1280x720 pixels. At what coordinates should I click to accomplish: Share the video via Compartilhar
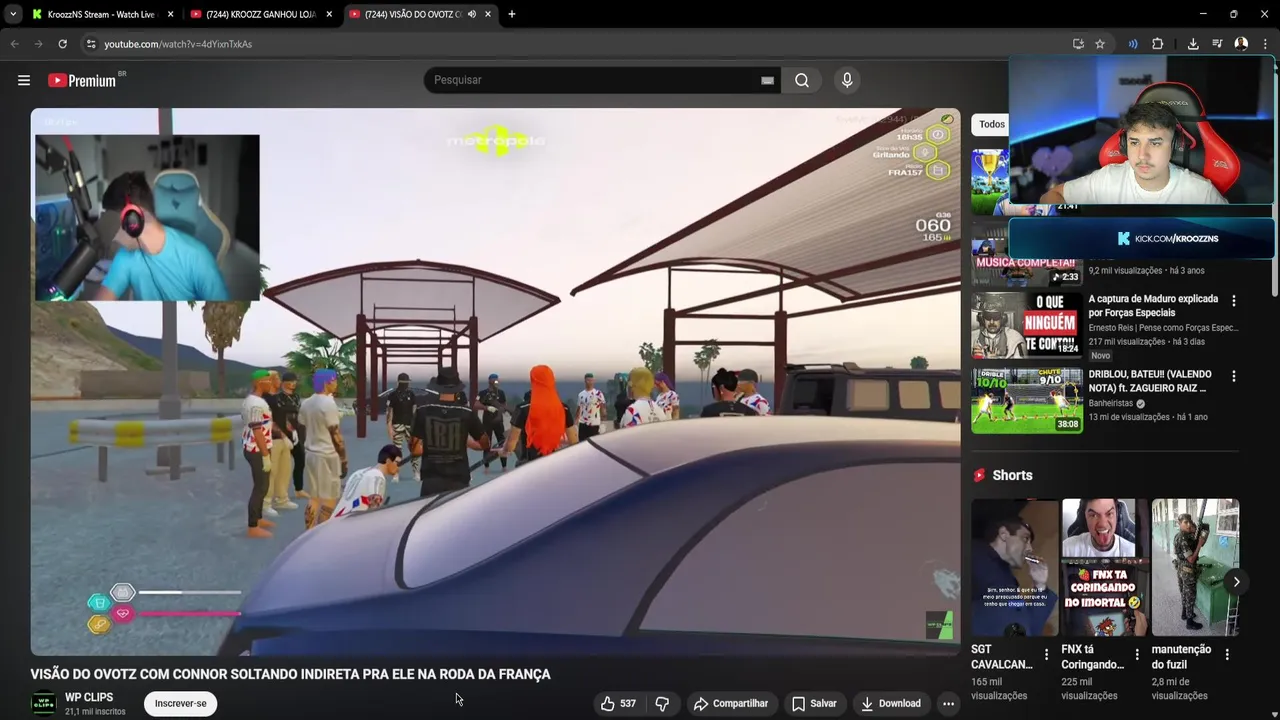tap(731, 703)
